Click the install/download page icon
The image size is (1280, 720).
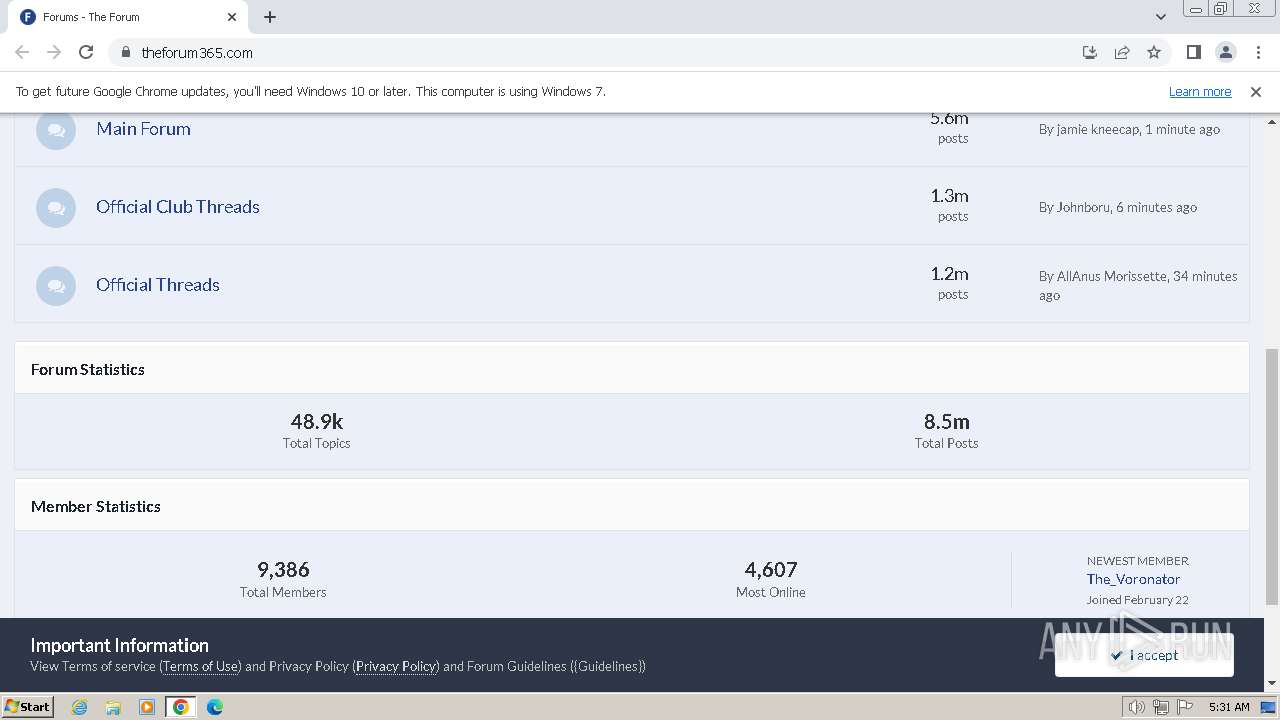1090,52
